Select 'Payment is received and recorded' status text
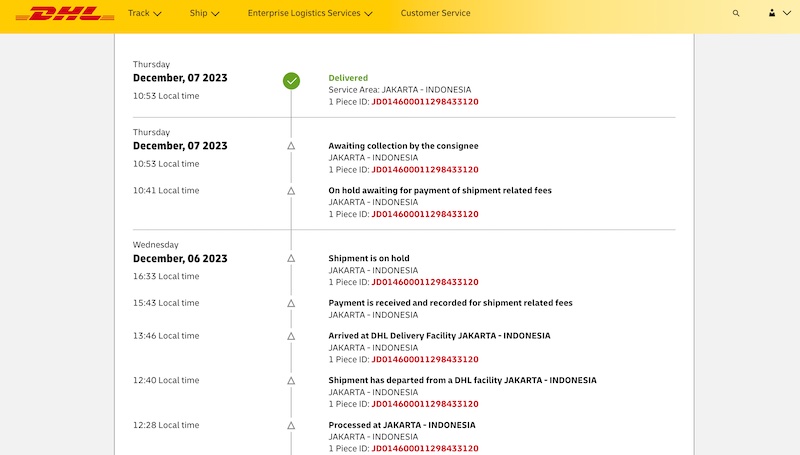800x455 pixels. tap(451, 303)
